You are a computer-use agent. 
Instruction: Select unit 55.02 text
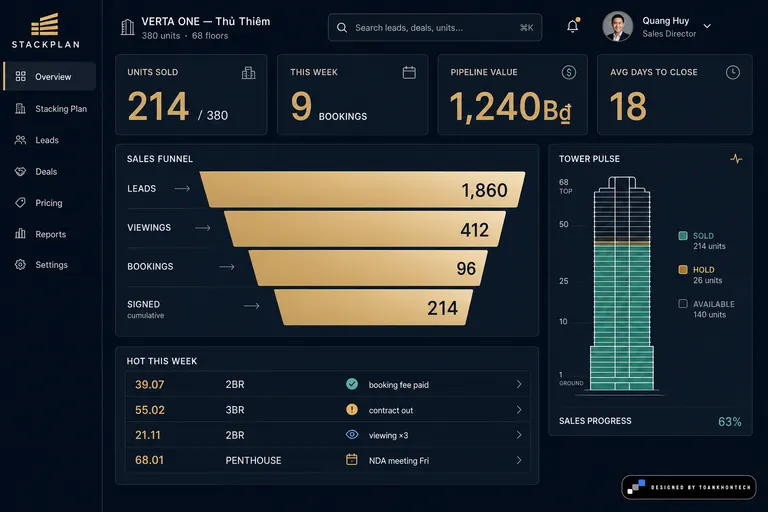coord(149,410)
